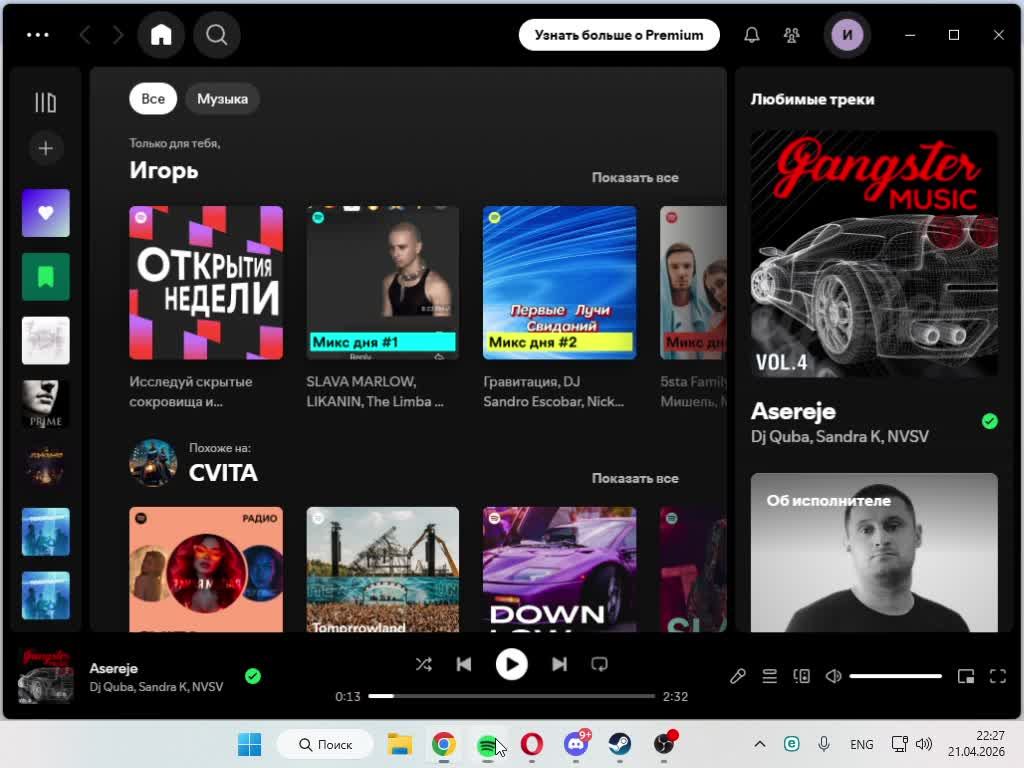Skip to next track
Screen dimensions: 1024x768
pos(559,664)
